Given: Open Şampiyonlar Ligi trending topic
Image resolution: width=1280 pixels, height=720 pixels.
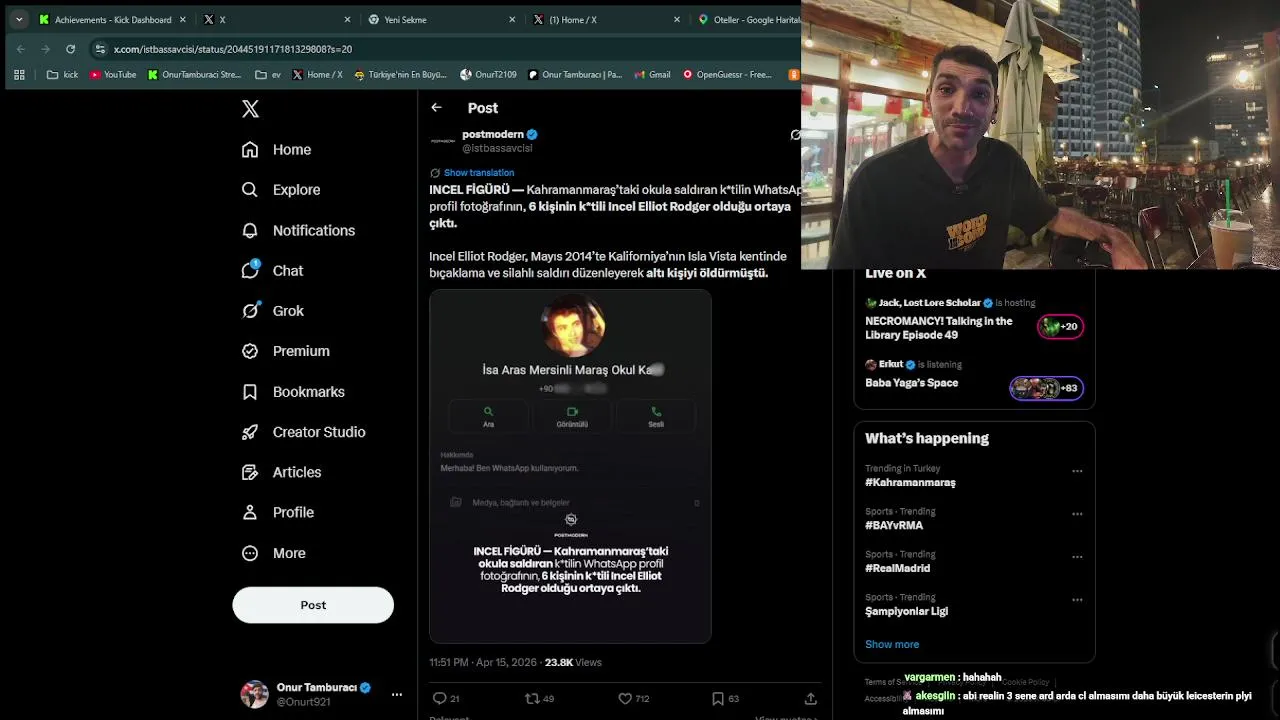Looking at the screenshot, I should pyautogui.click(x=906, y=611).
